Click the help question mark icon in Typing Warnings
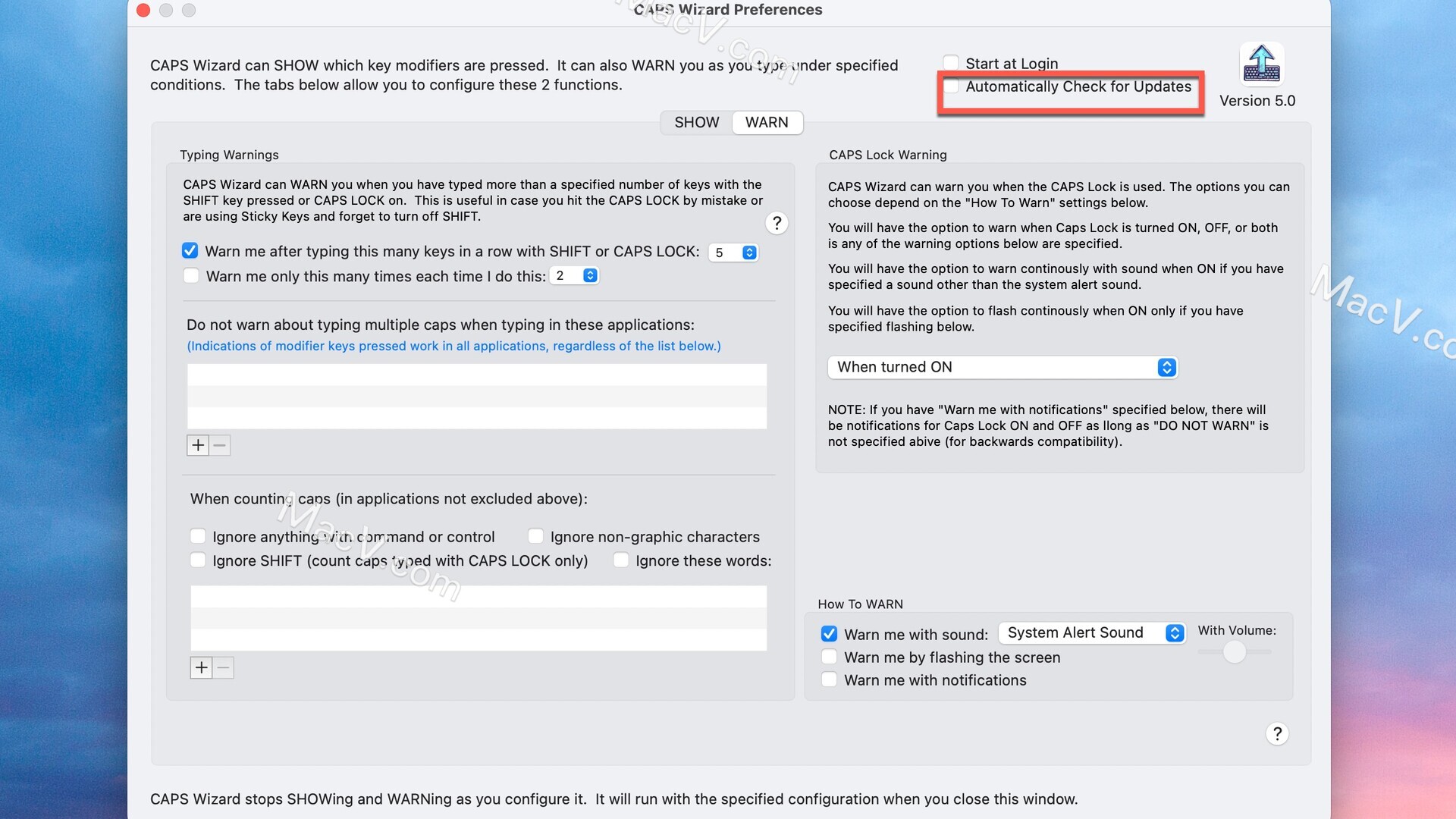This screenshot has height=819, width=1456. pyautogui.click(x=777, y=222)
